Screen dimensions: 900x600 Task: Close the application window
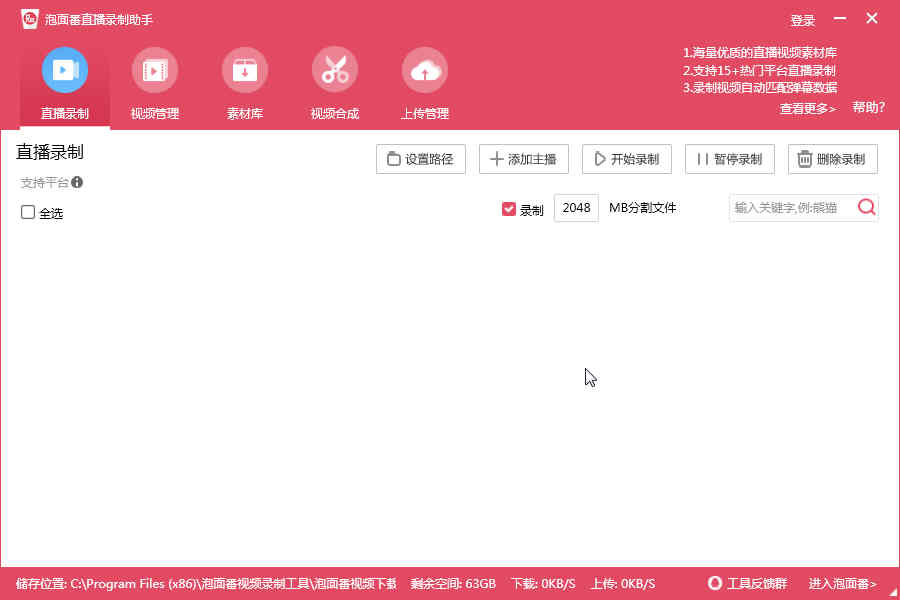tap(872, 18)
